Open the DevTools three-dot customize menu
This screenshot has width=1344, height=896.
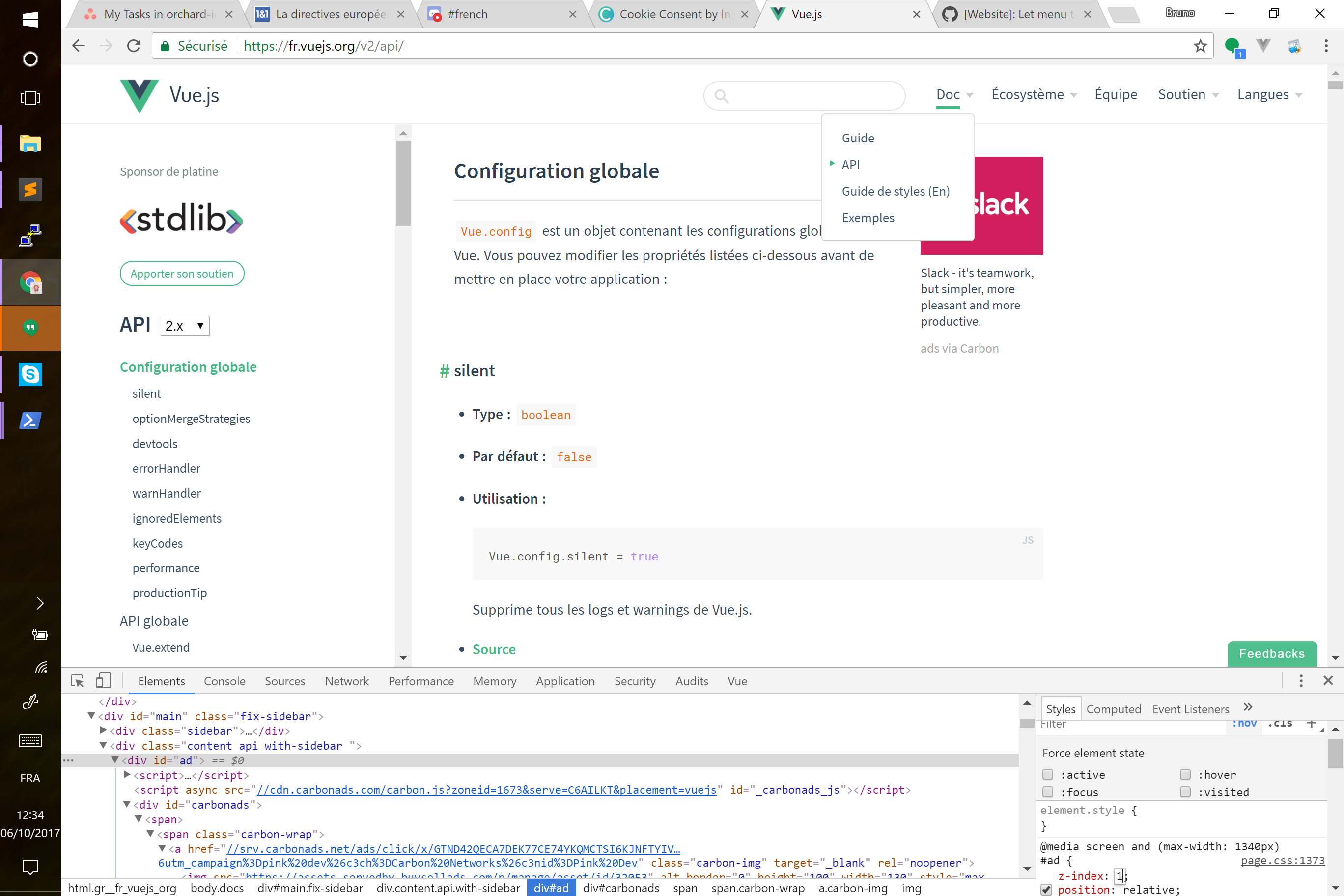tap(1301, 680)
